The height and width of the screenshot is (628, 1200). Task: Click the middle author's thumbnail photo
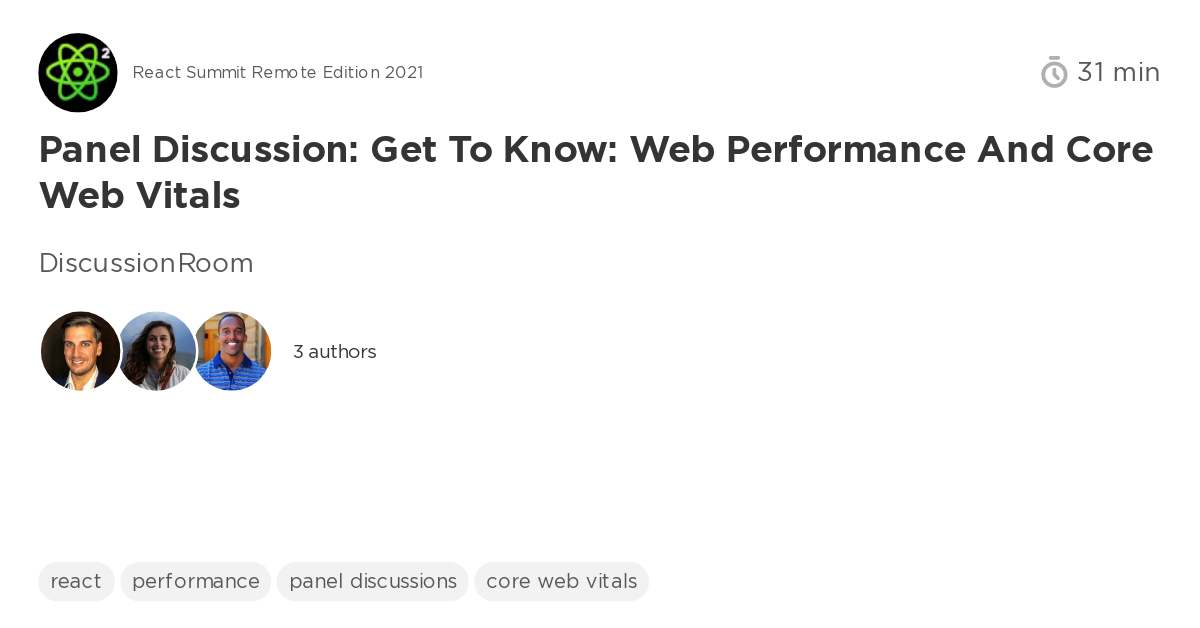point(156,351)
